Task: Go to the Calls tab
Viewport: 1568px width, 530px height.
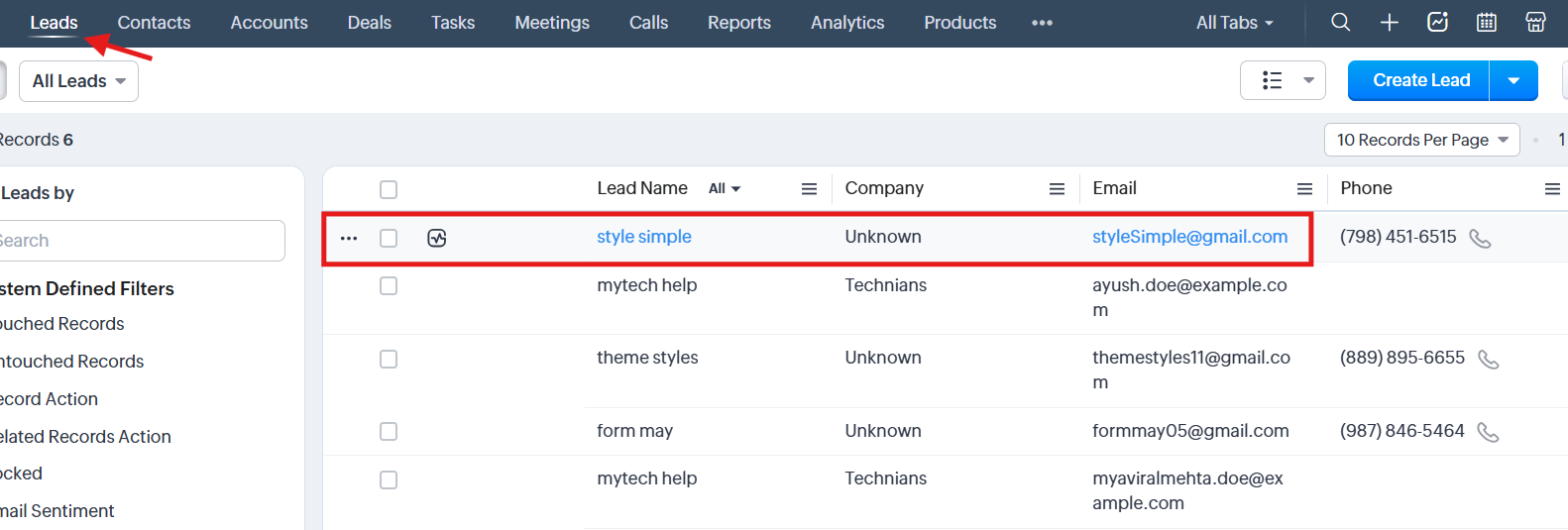Action: click(648, 23)
